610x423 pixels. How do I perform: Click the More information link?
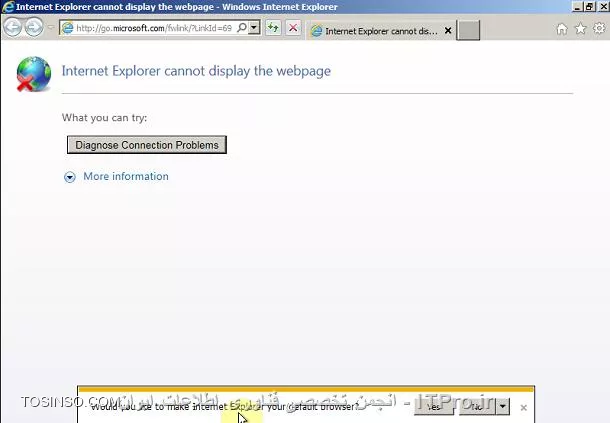(x=126, y=176)
